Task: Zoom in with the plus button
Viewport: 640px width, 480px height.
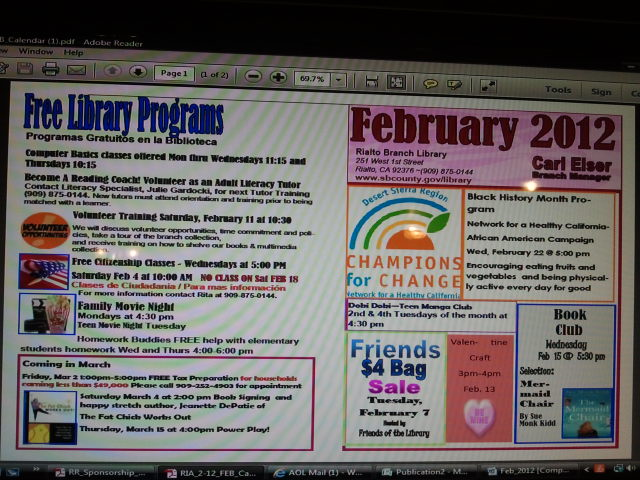Action: pos(278,77)
